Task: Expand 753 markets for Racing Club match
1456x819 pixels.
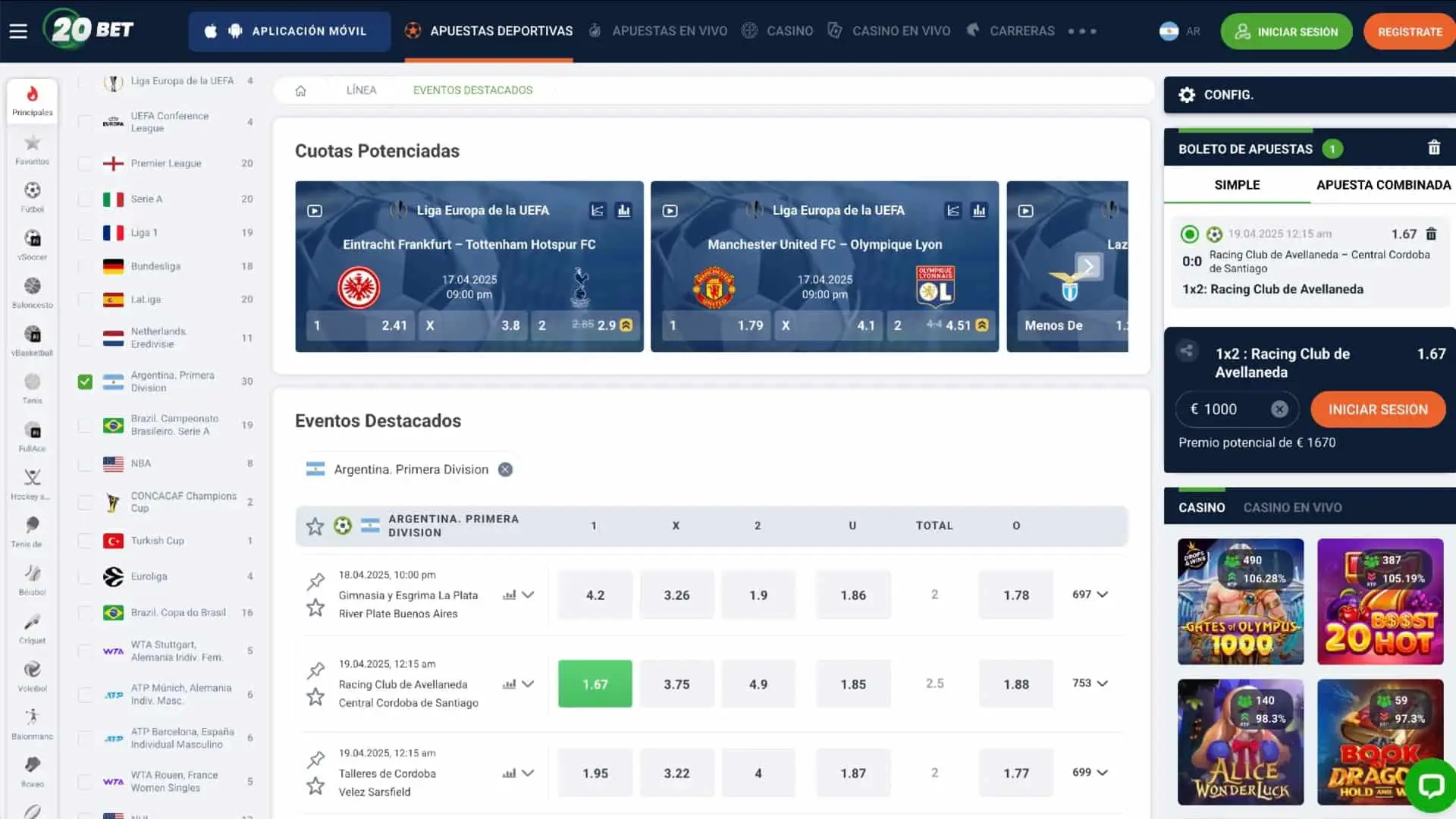Action: pos(1090,683)
